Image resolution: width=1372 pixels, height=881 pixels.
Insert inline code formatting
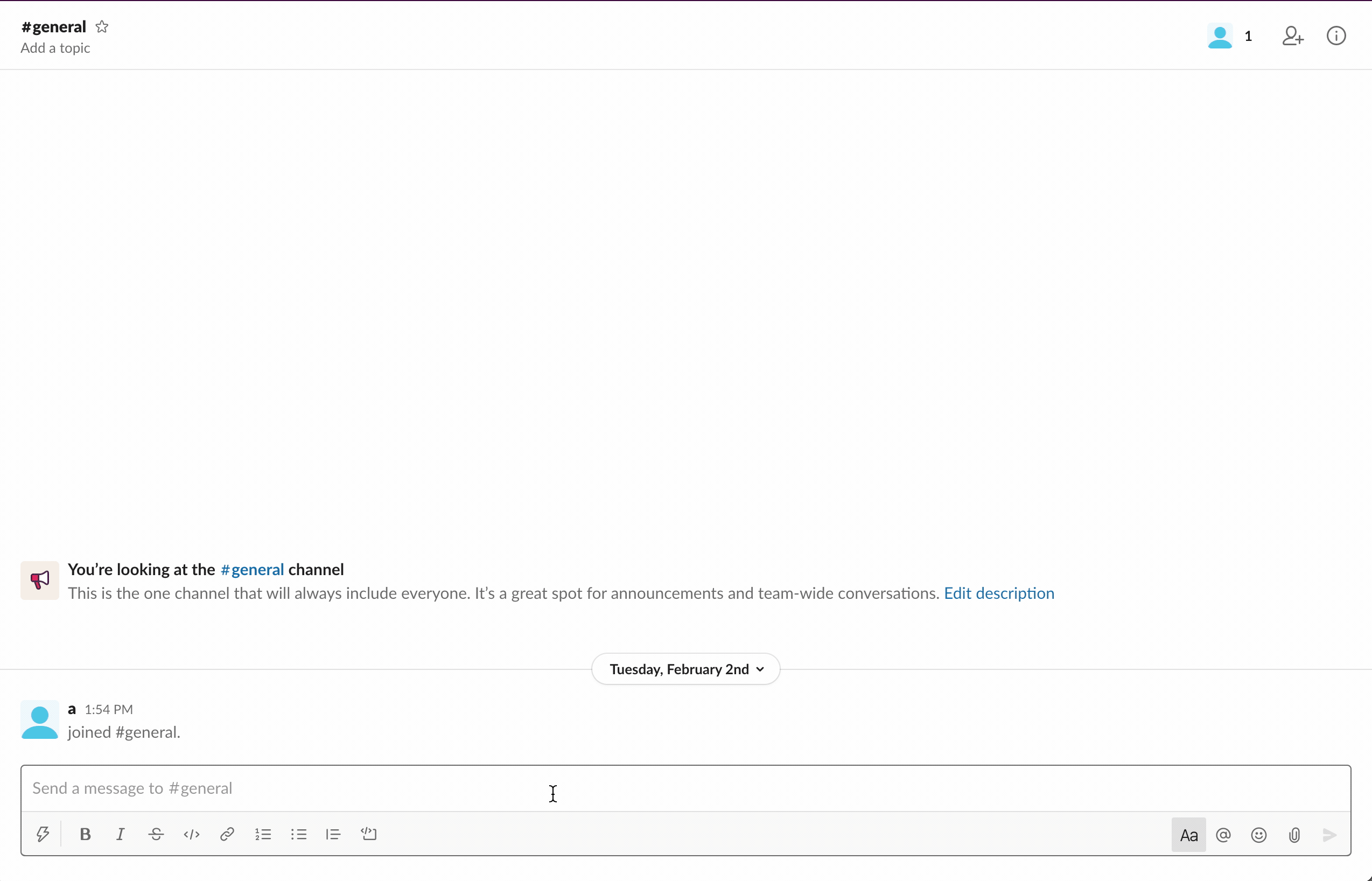click(192, 834)
